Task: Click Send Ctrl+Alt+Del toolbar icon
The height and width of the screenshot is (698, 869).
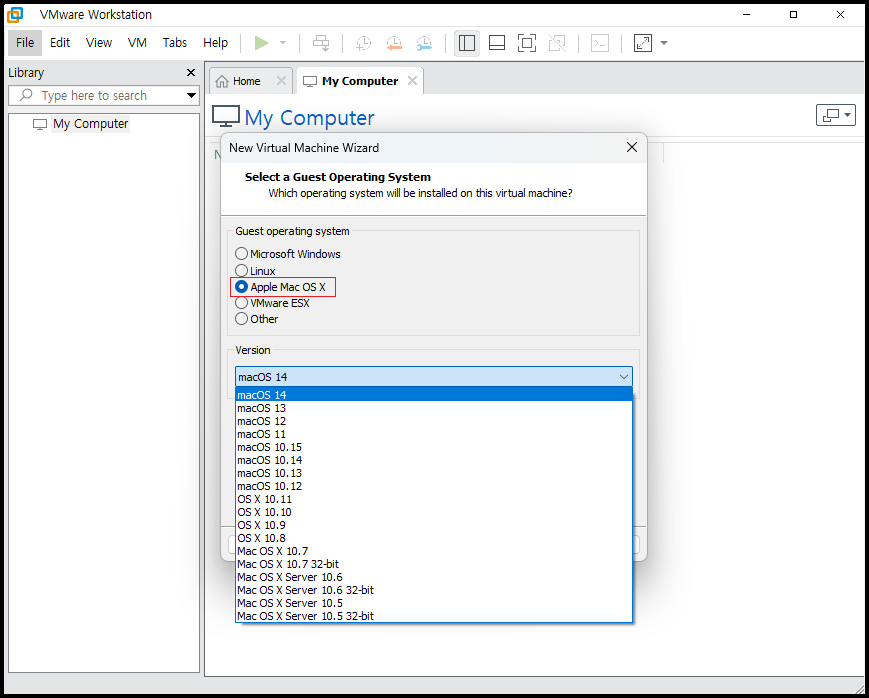Action: [x=321, y=43]
